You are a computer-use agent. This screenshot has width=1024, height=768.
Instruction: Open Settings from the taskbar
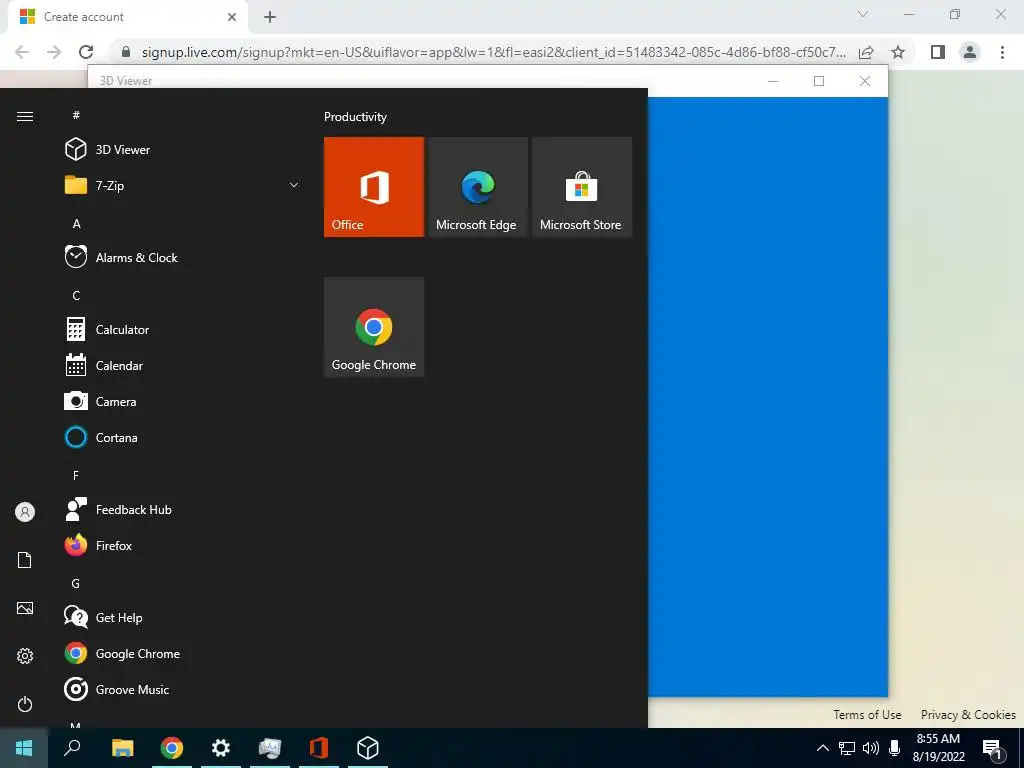pos(221,748)
